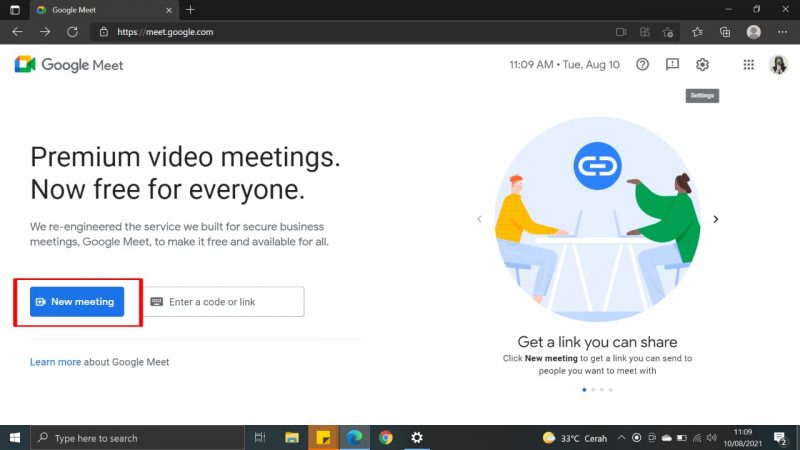Open a new browser tab
Image resolution: width=800 pixels, height=450 pixels.
(x=190, y=10)
